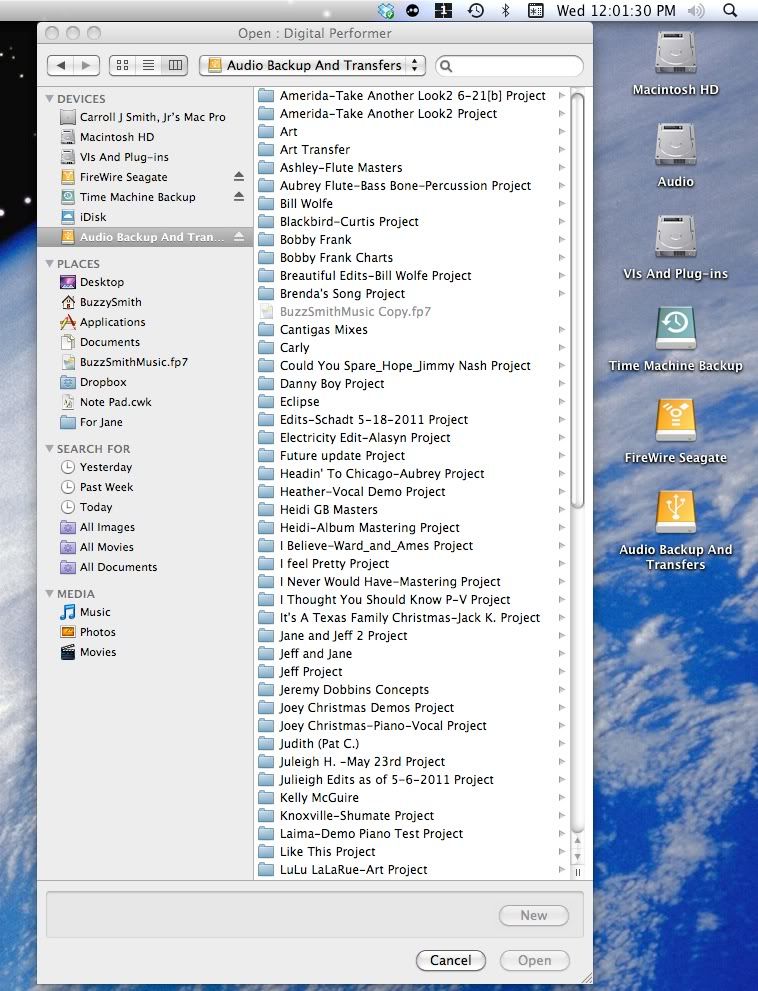The height and width of the screenshot is (991, 758).
Task: Open Documents in the sidebar
Action: 145,342
